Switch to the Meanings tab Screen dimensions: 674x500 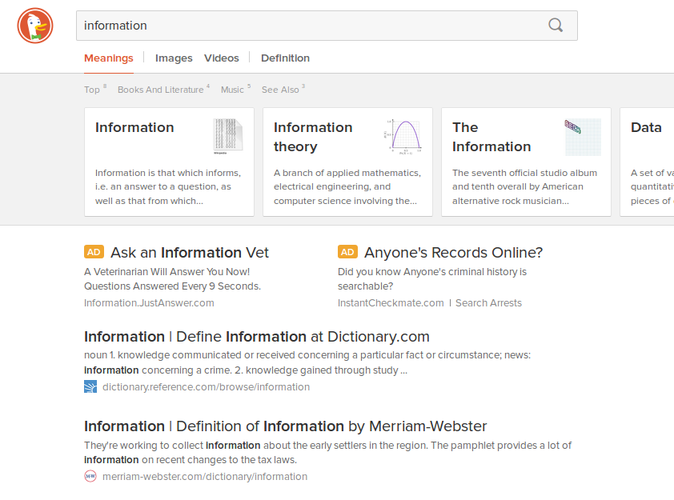109,58
